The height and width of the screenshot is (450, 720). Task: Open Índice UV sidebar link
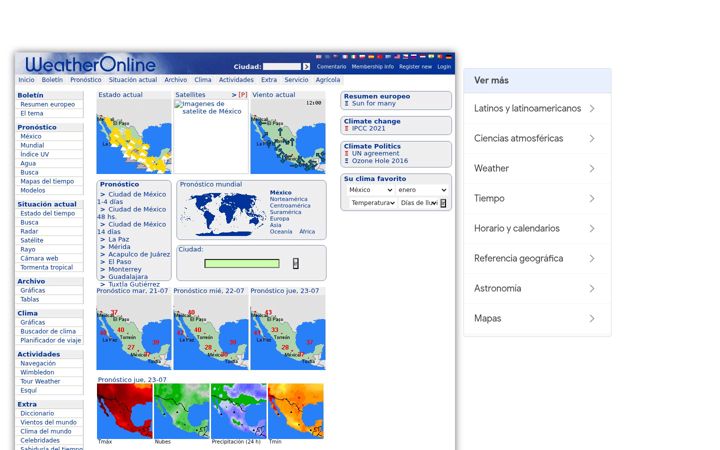pyautogui.click(x=34, y=154)
